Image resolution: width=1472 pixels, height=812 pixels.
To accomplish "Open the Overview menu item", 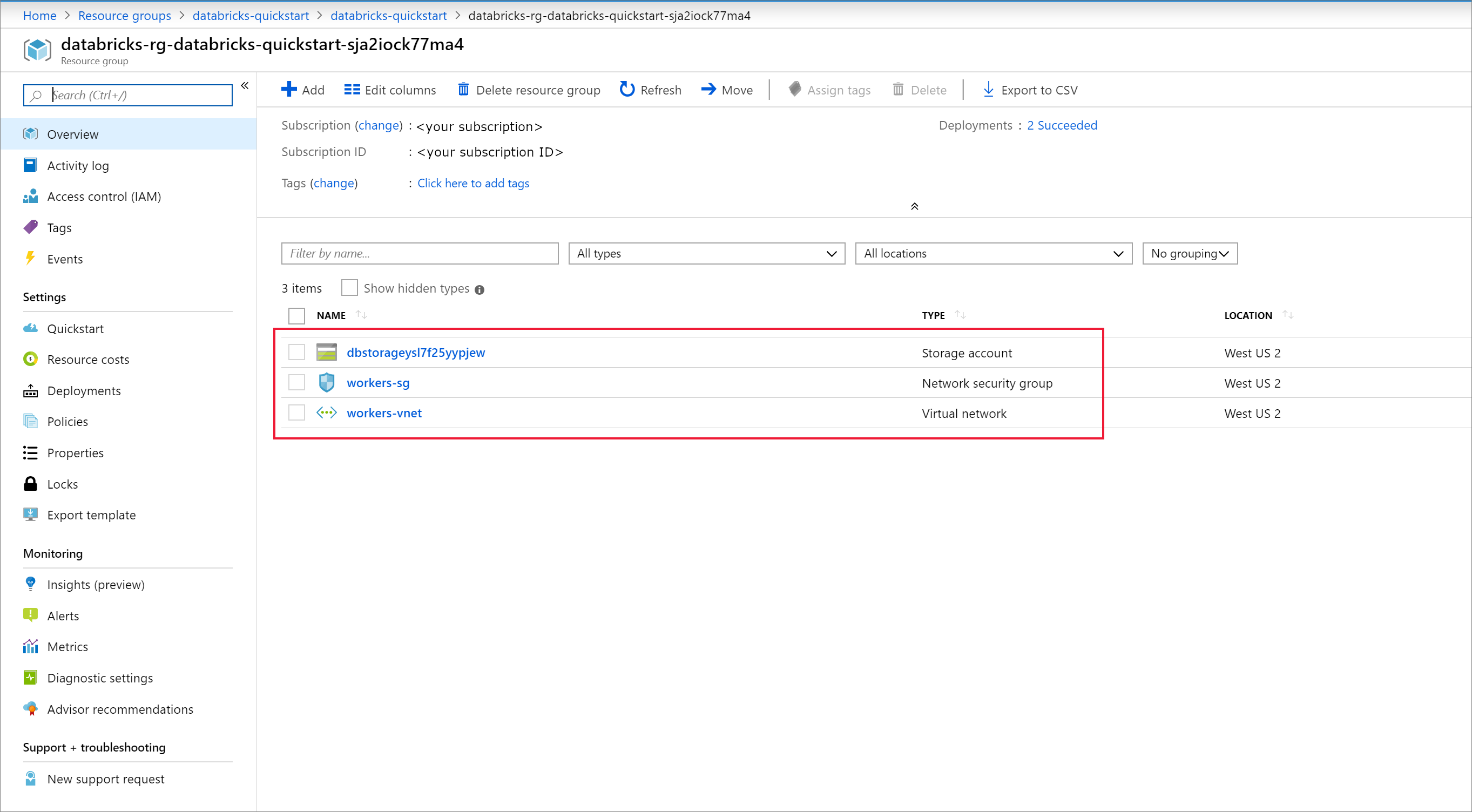I will [x=73, y=133].
